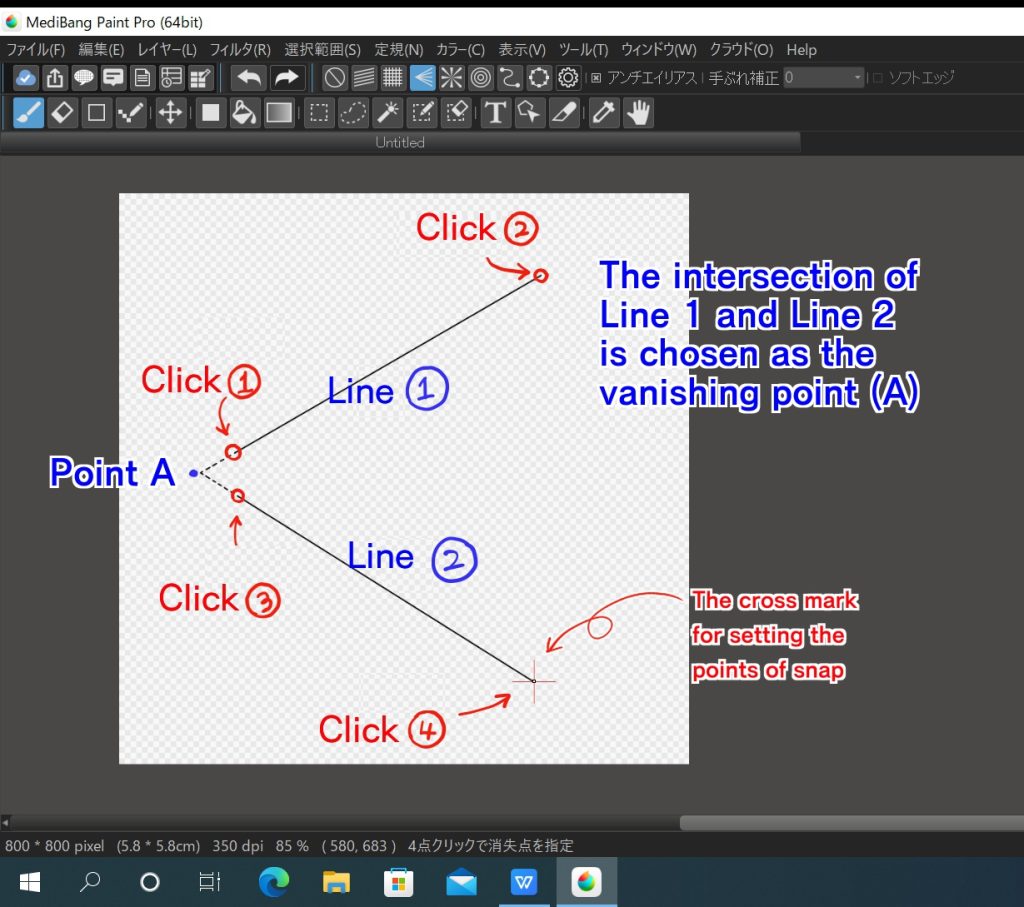Open the 手ぶれ補正 stabilizer dropdown
Image resolution: width=1024 pixels, height=907 pixels.
tap(855, 77)
